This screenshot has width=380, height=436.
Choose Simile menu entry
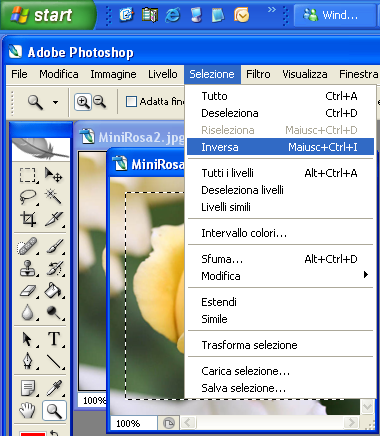280,319
